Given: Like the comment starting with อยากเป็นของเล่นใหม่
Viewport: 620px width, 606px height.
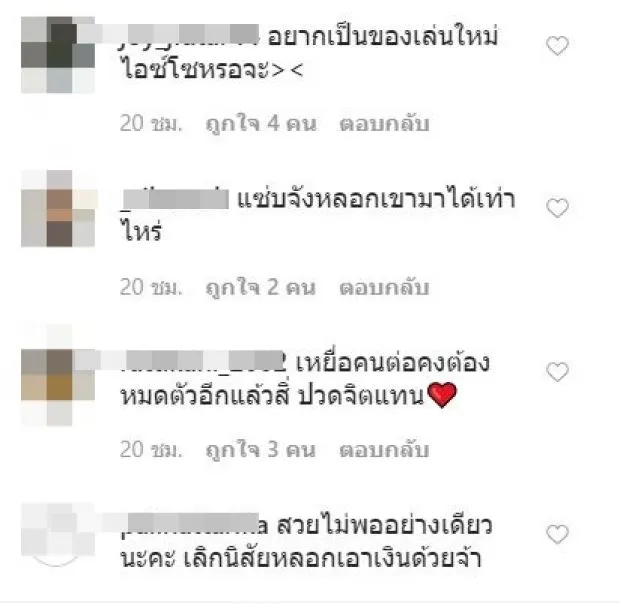Looking at the screenshot, I should (x=557, y=45).
